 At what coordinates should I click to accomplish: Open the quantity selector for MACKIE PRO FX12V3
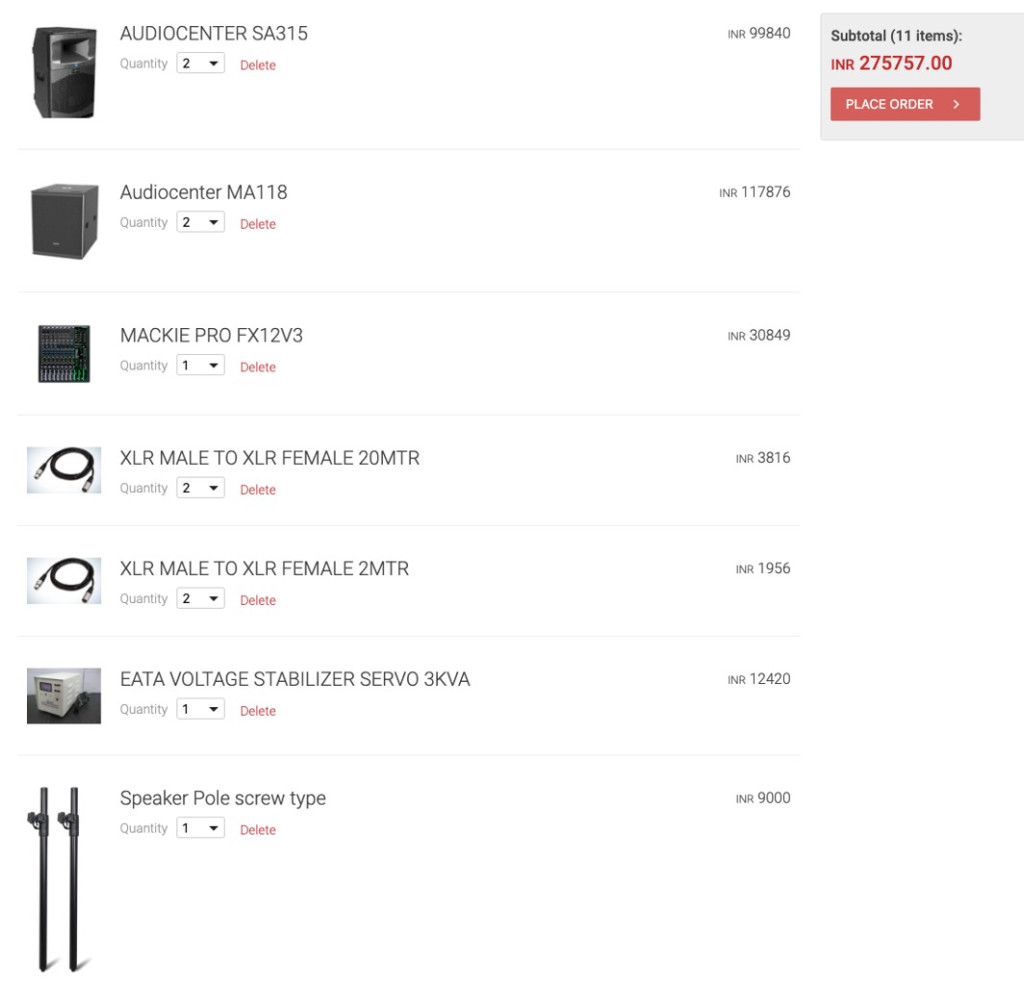pyautogui.click(x=200, y=365)
